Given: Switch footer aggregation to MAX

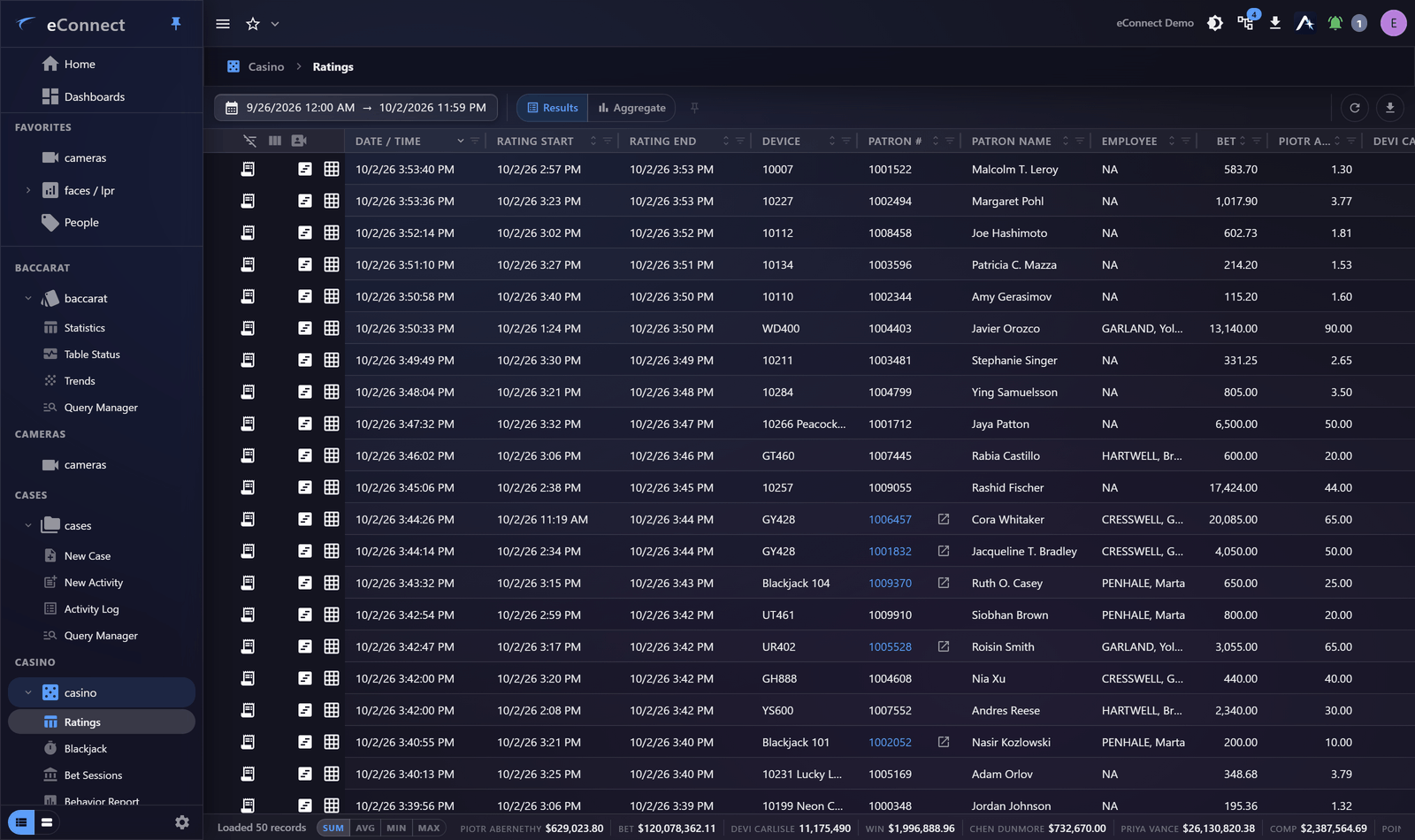Looking at the screenshot, I should (x=429, y=829).
